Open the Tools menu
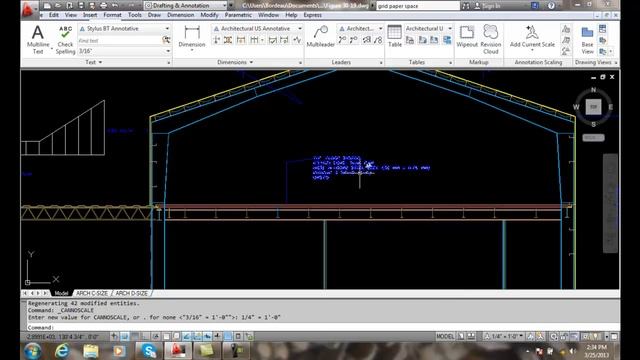Screen dimensions: 640x360 135,15
